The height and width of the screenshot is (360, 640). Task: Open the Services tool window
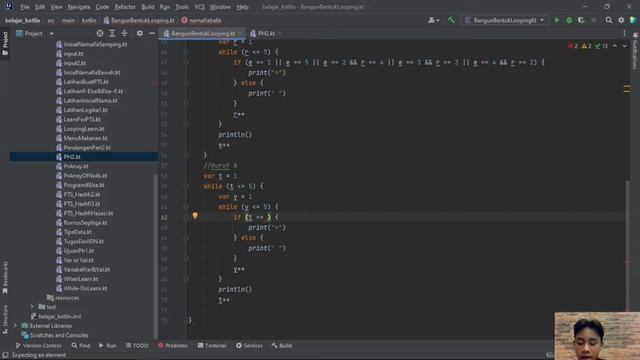(249, 346)
